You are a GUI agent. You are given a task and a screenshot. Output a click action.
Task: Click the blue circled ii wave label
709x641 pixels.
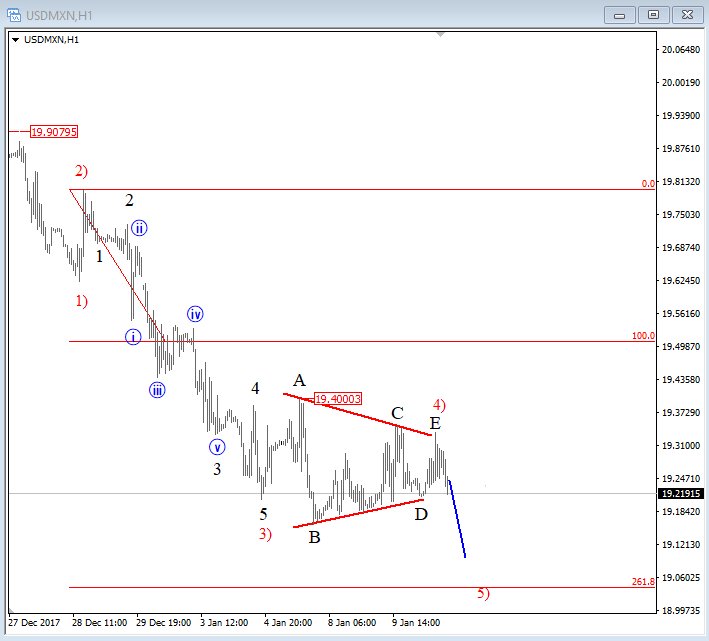tap(139, 228)
